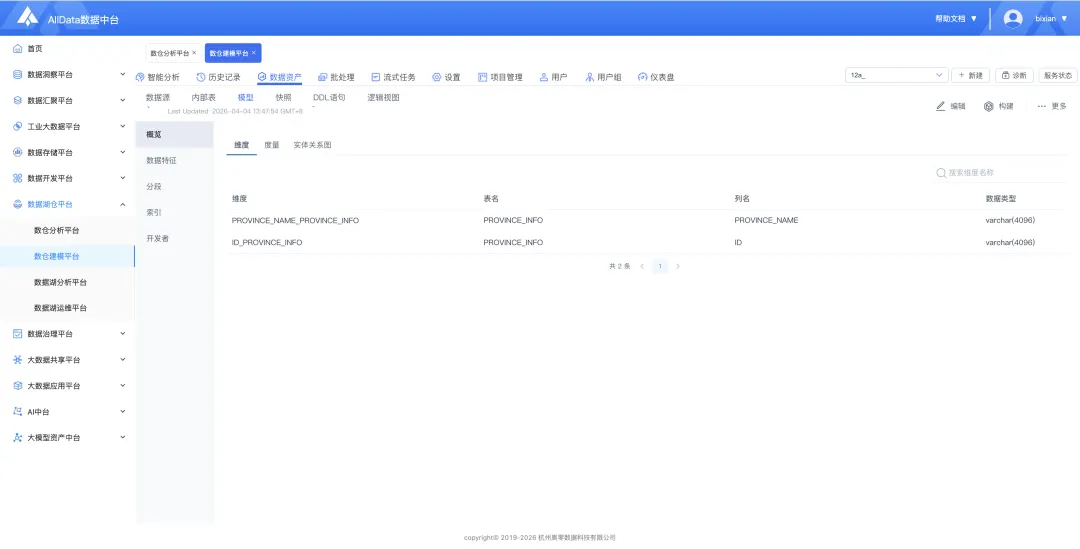
Task: Click the 数据湖仓平台 sidebar icon
Action: pos(18,205)
